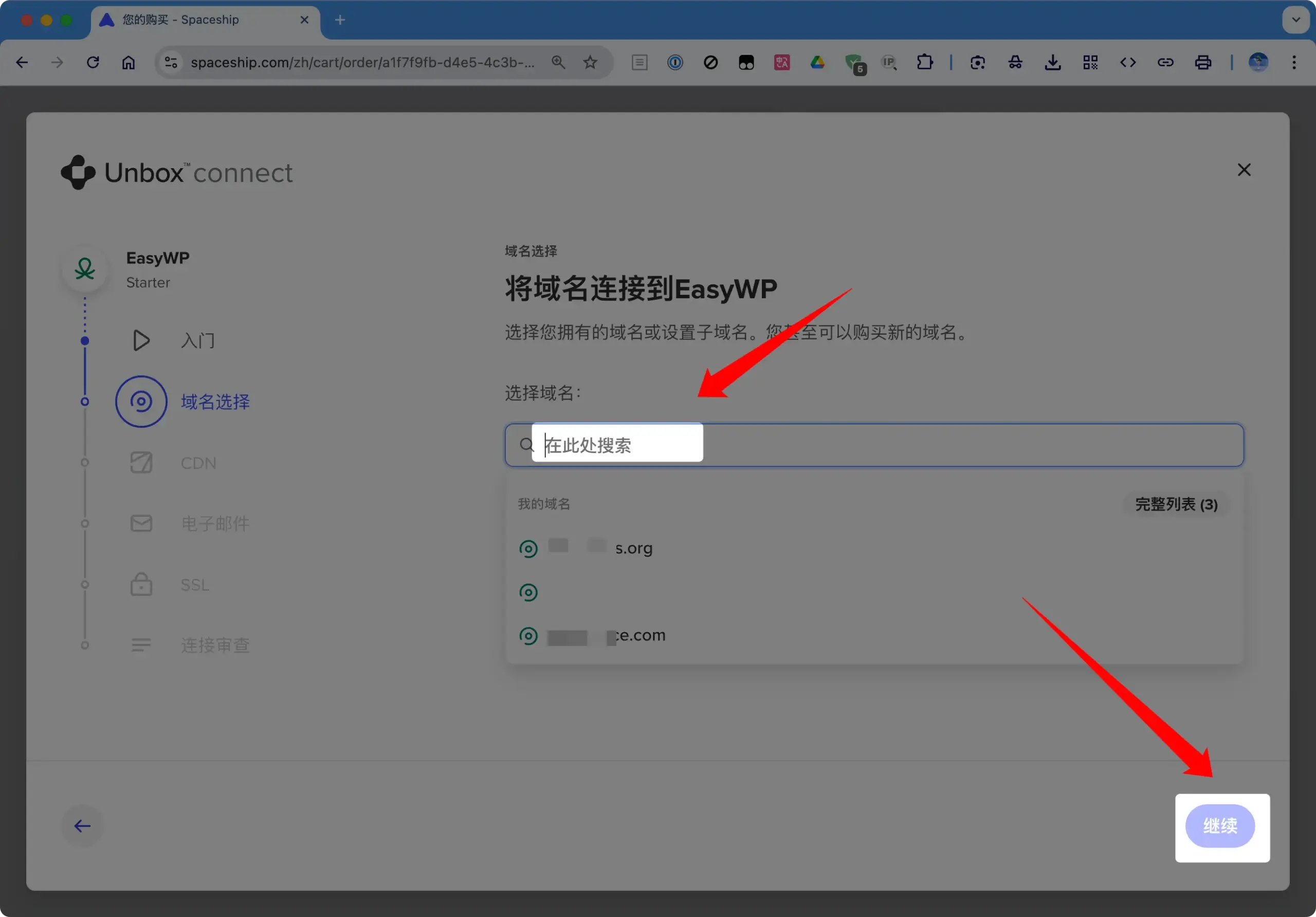Viewport: 1316px width, 917px height.
Task: Open the browser home page
Action: pos(129,62)
